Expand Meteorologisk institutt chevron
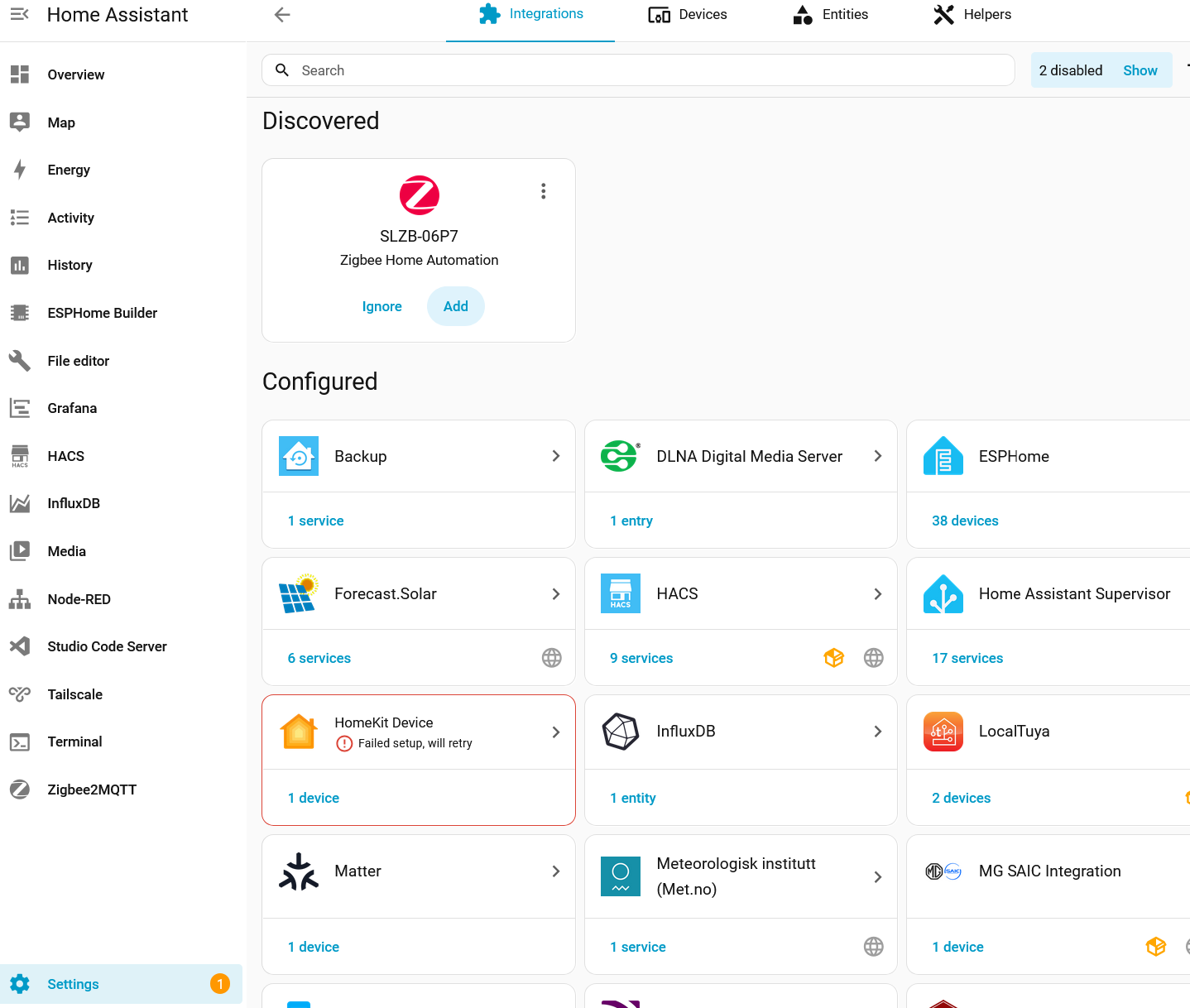The width and height of the screenshot is (1190, 1008). tap(878, 877)
